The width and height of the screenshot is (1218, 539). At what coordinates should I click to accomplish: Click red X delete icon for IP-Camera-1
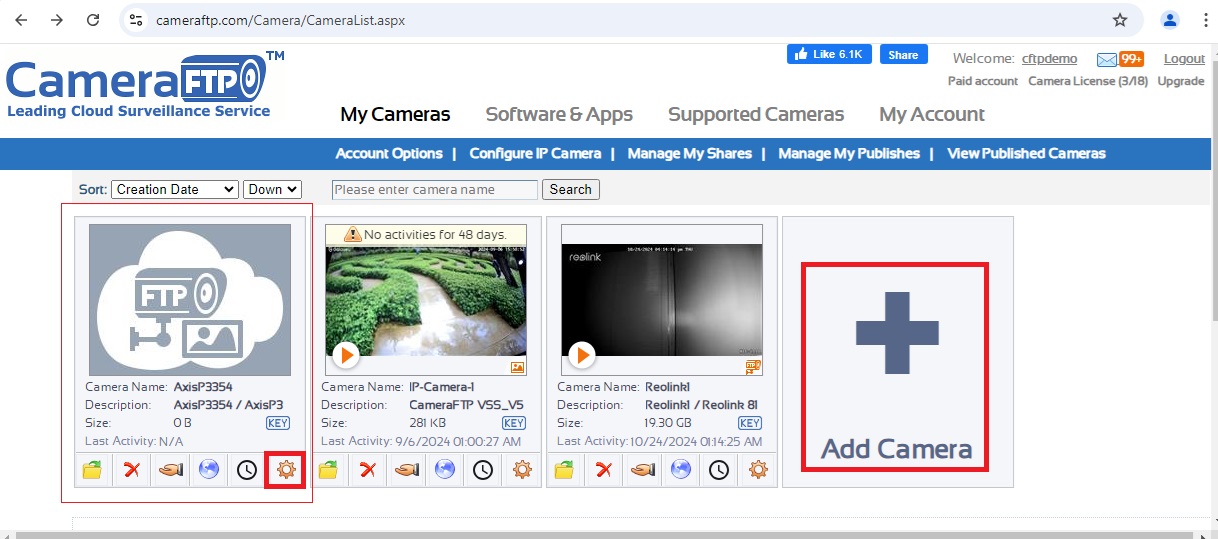coord(367,469)
